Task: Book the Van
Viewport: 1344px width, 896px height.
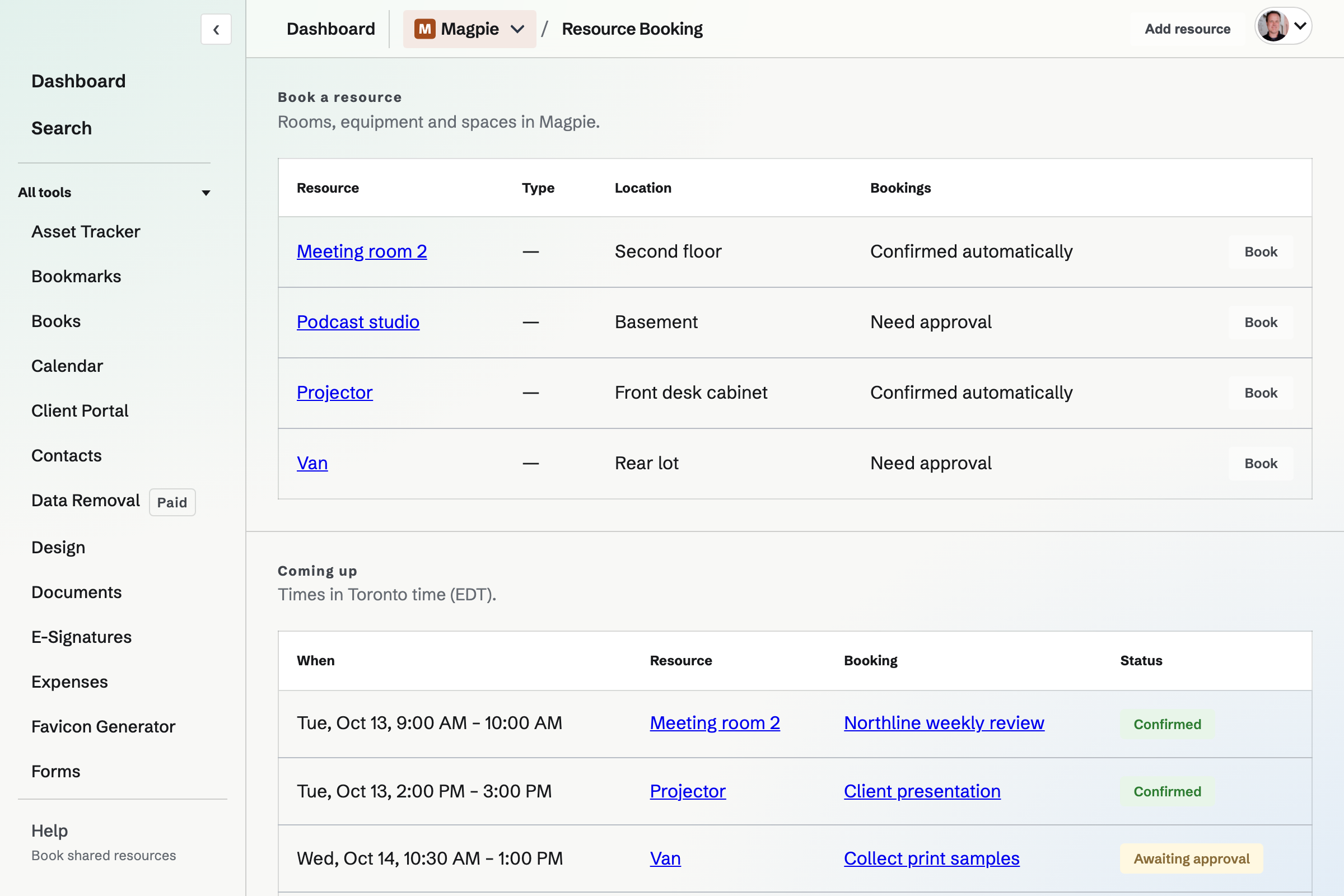Action: click(1261, 464)
